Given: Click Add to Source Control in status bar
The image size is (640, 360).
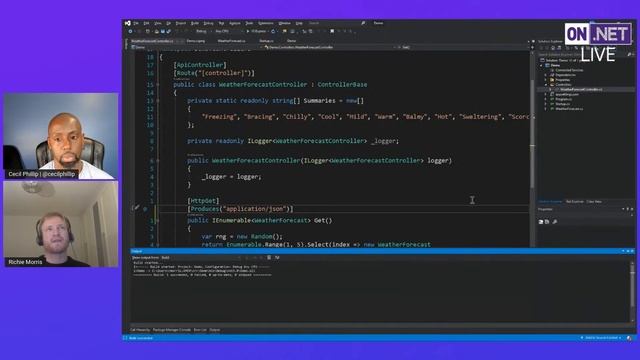Looking at the screenshot, I should [602, 338].
